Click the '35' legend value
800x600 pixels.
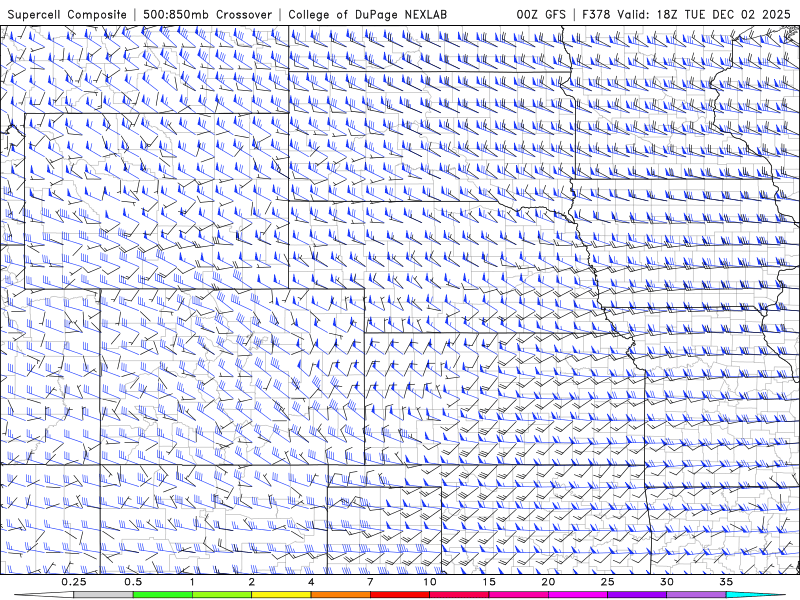click(726, 582)
